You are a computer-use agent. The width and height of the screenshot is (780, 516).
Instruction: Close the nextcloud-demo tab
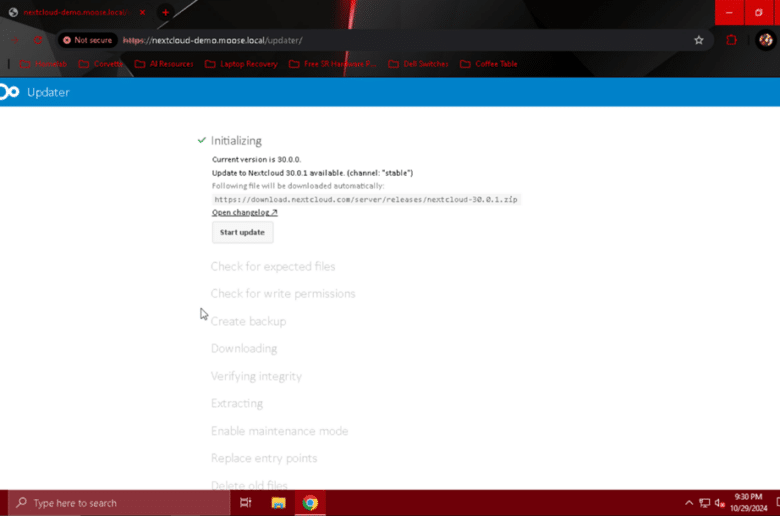click(143, 12)
